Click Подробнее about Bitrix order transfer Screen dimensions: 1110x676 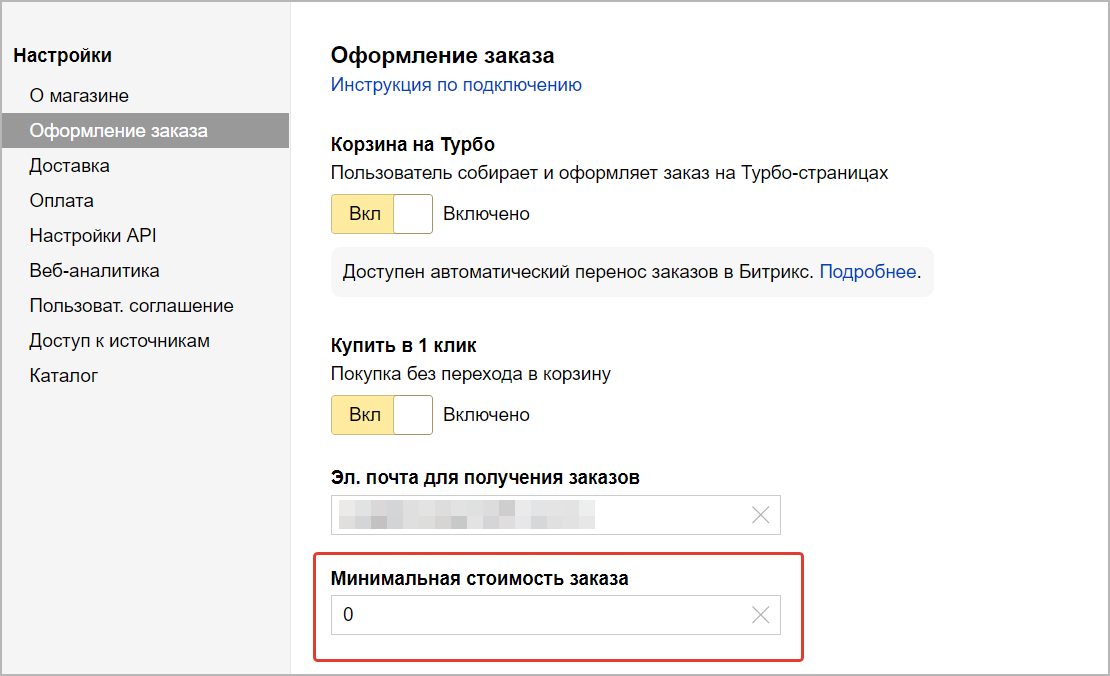click(x=867, y=272)
